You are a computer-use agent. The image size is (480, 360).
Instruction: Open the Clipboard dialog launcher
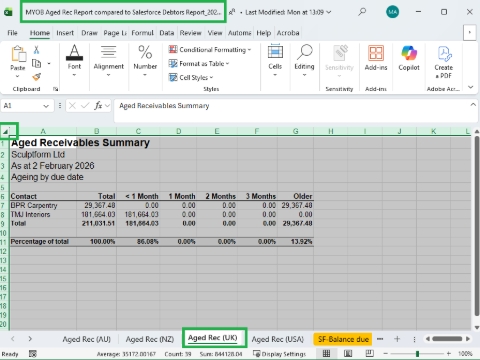coord(56,89)
